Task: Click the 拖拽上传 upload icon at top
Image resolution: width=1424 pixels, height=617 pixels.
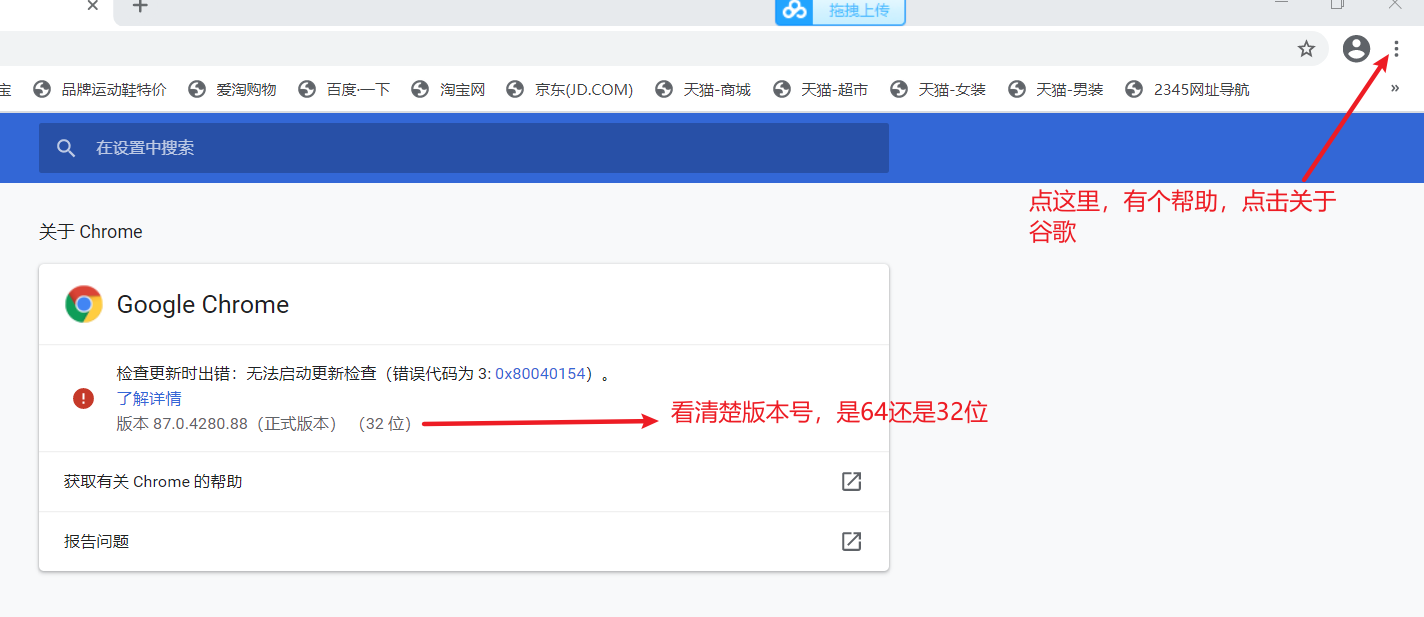Action: click(x=794, y=11)
